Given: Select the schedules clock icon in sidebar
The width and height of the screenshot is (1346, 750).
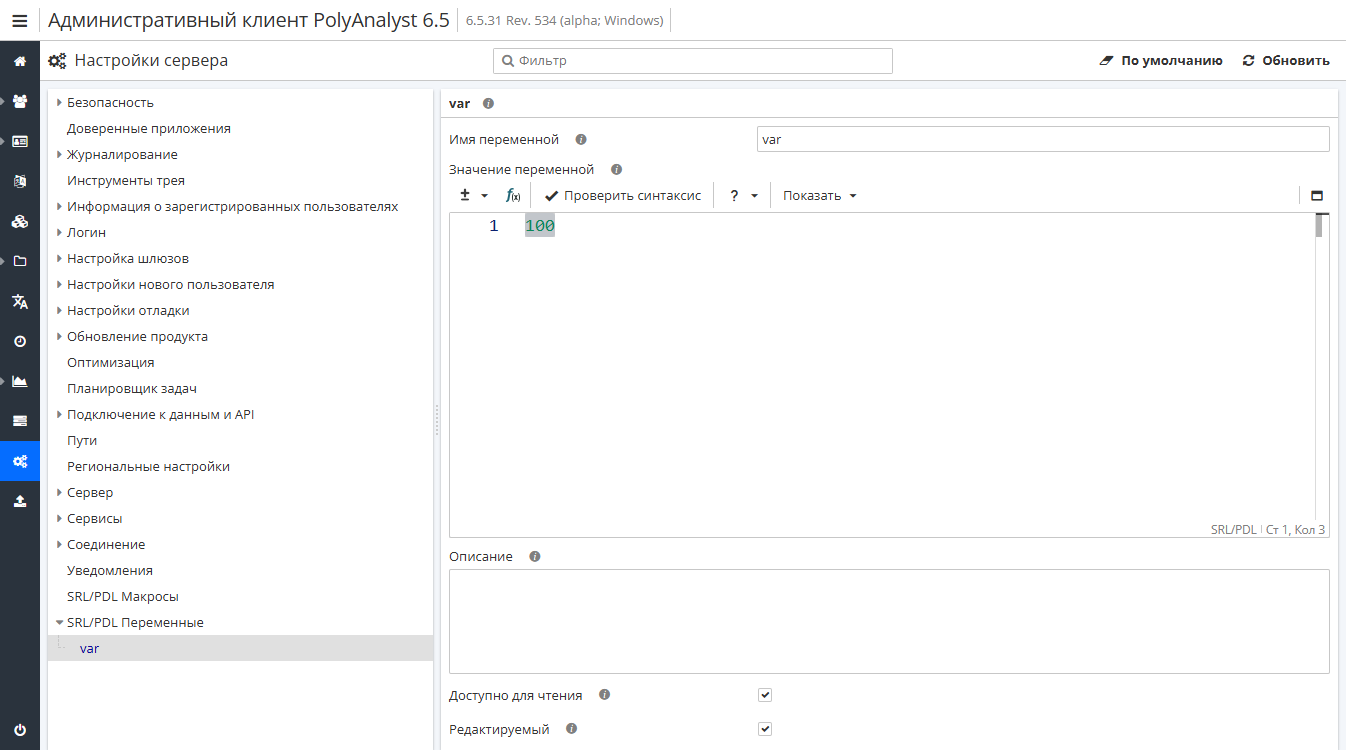Looking at the screenshot, I should click(20, 341).
